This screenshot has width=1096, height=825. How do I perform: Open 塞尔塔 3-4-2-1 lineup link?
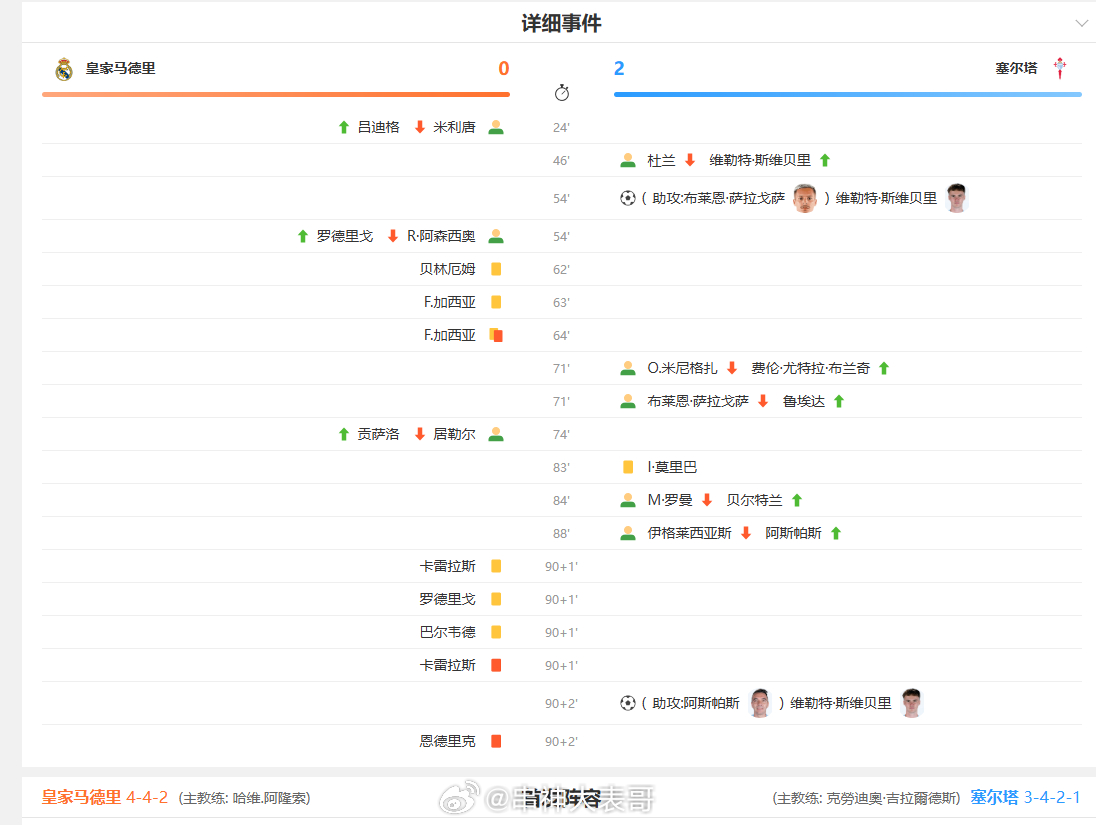coord(1025,797)
